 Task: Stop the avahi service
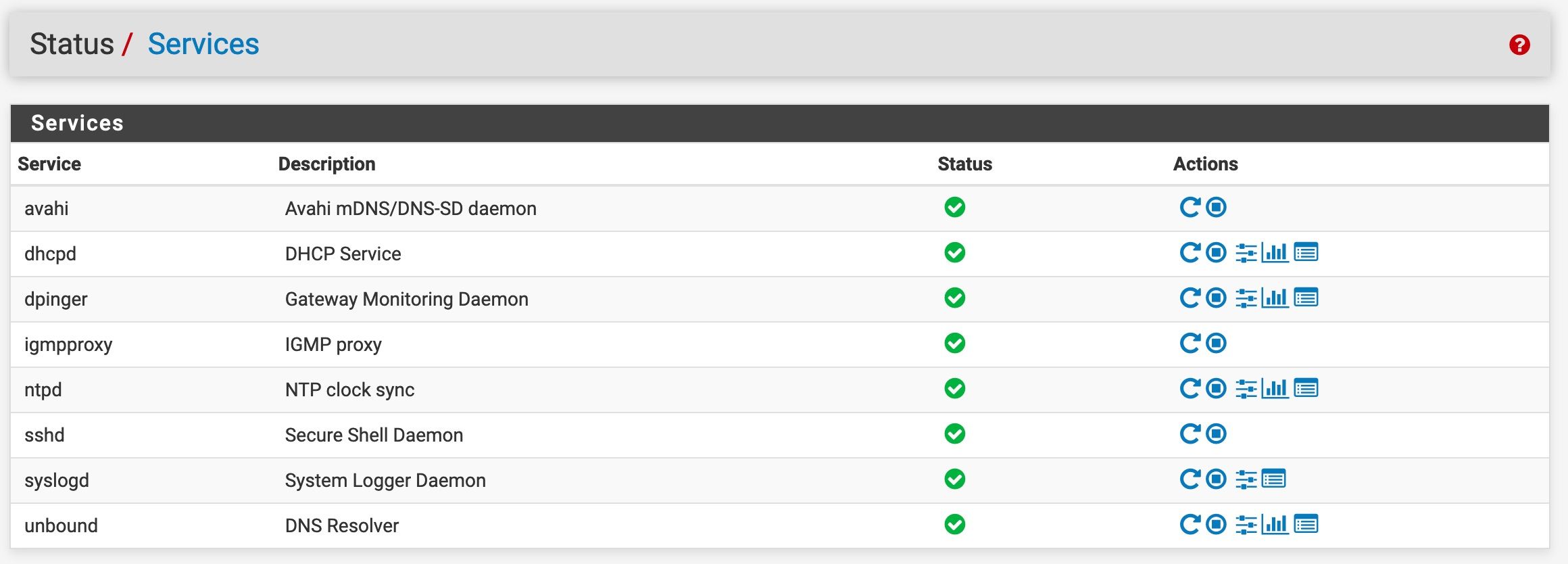(x=1216, y=207)
